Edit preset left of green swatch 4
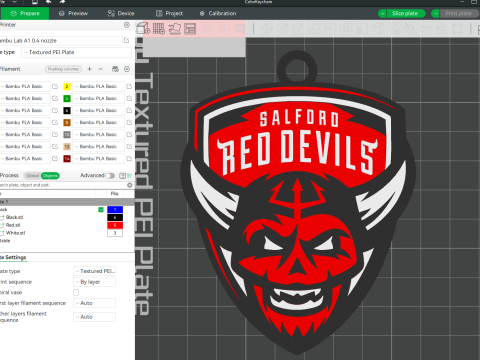Image resolution: width=480 pixels, height=360 pixels. click(55, 98)
